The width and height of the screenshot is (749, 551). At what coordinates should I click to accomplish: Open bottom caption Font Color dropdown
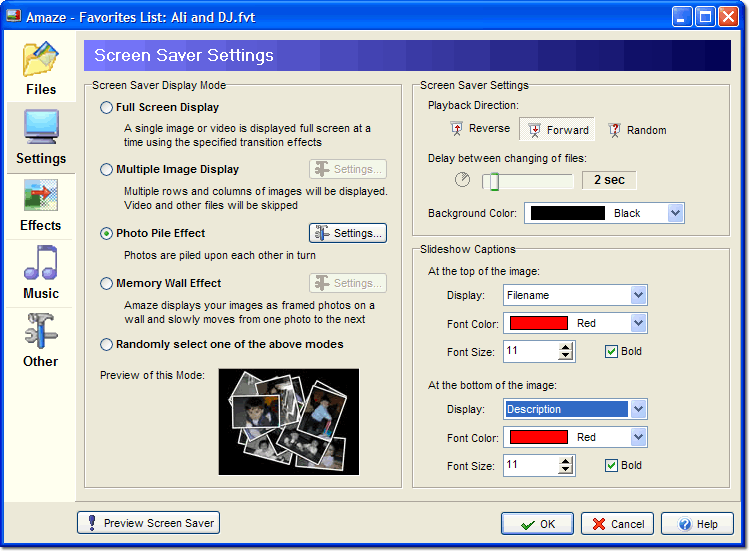click(x=638, y=437)
